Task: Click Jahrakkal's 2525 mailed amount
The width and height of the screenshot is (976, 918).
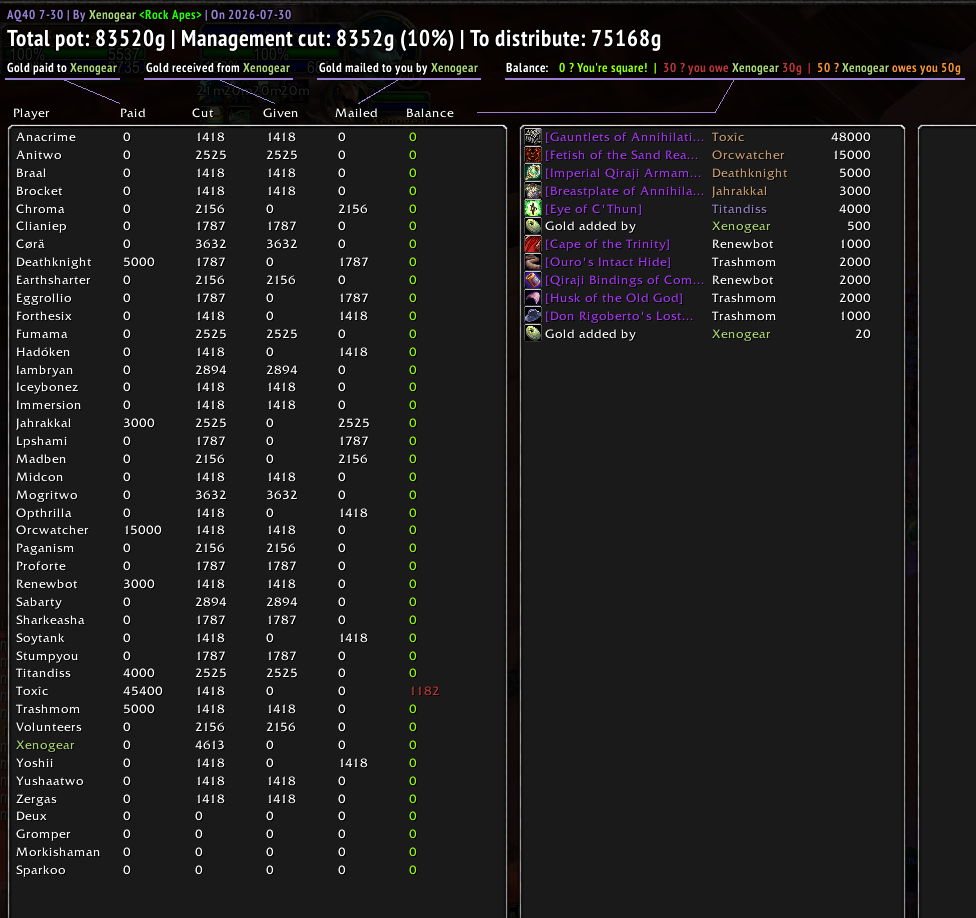Action: [354, 423]
